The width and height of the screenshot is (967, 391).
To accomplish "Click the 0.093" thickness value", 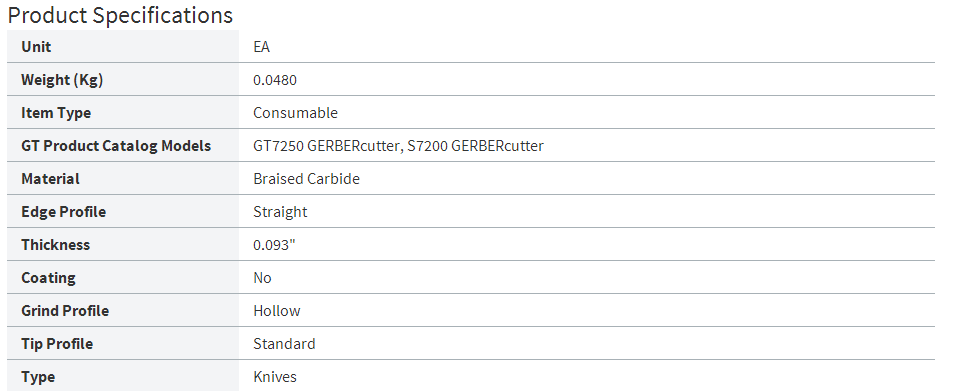I will point(274,245).
